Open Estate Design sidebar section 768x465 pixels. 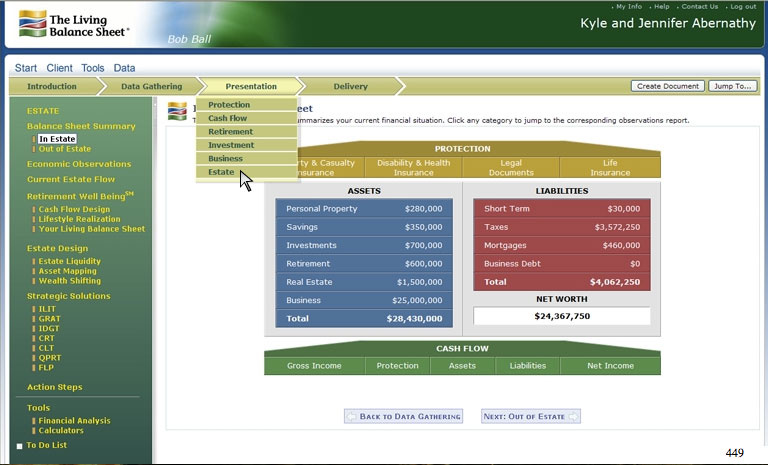pyautogui.click(x=57, y=248)
